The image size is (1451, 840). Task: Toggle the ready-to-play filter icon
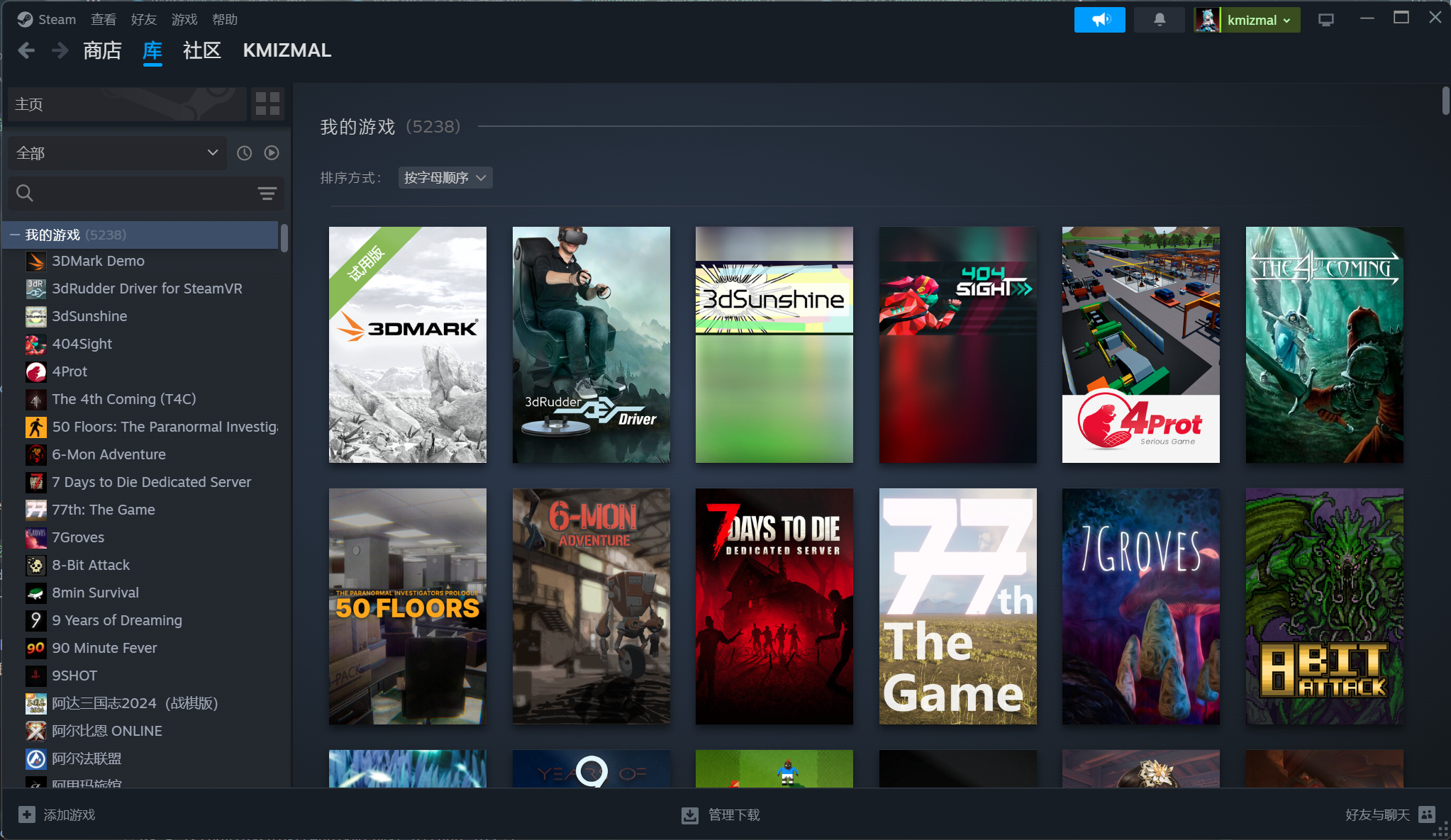point(272,153)
